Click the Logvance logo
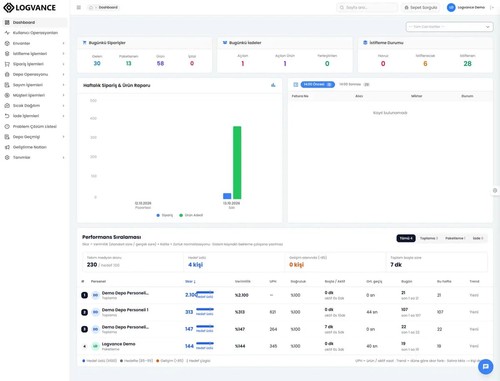The width and height of the screenshot is (500, 381). pyautogui.click(x=29, y=8)
